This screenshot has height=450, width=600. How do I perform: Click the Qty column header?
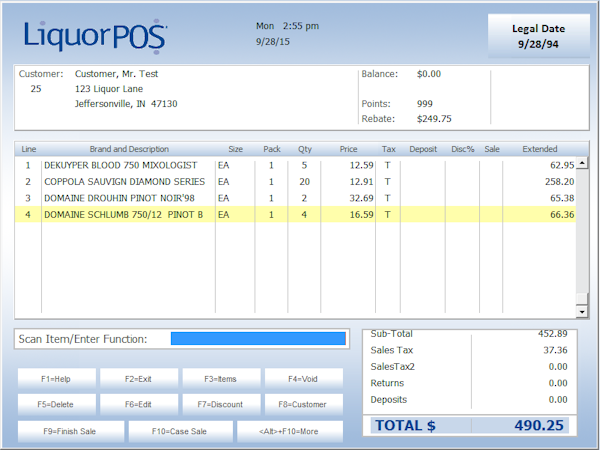click(x=305, y=149)
